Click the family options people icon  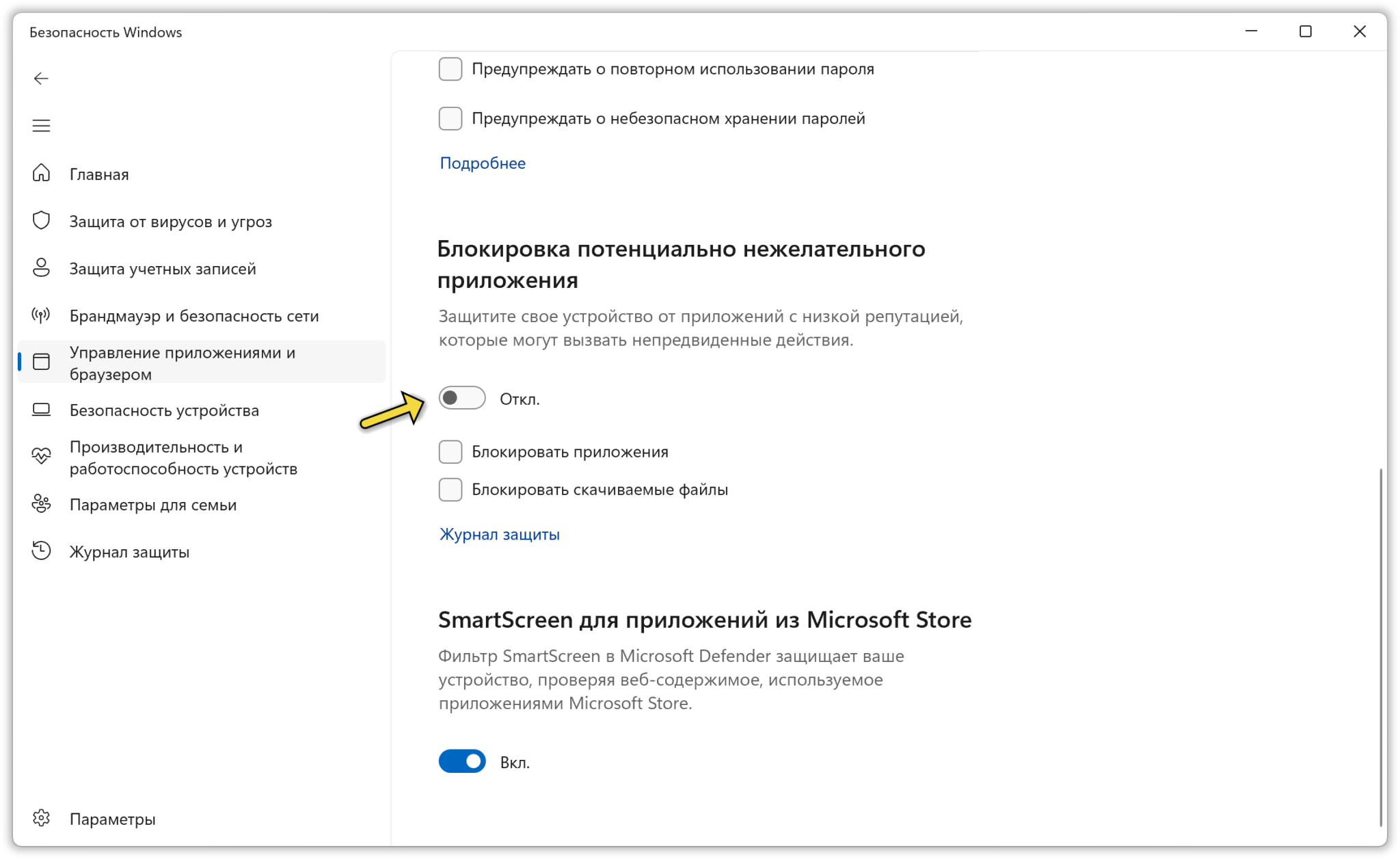tap(41, 504)
